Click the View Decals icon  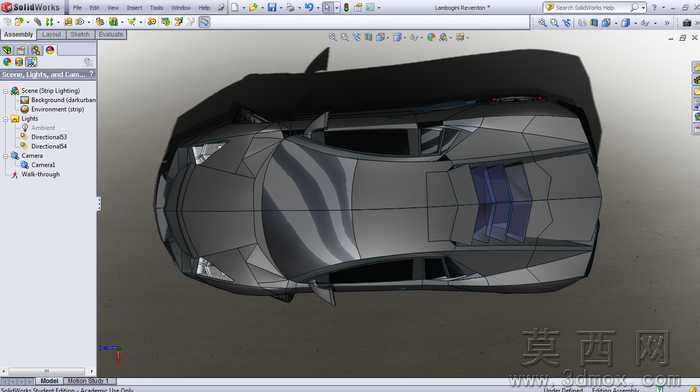19,62
